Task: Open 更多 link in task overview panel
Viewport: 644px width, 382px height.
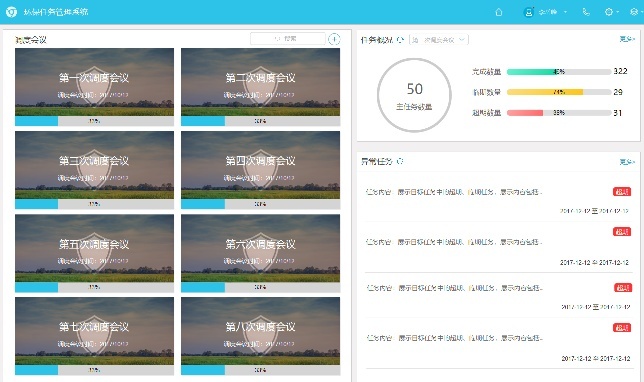Action: click(x=627, y=39)
